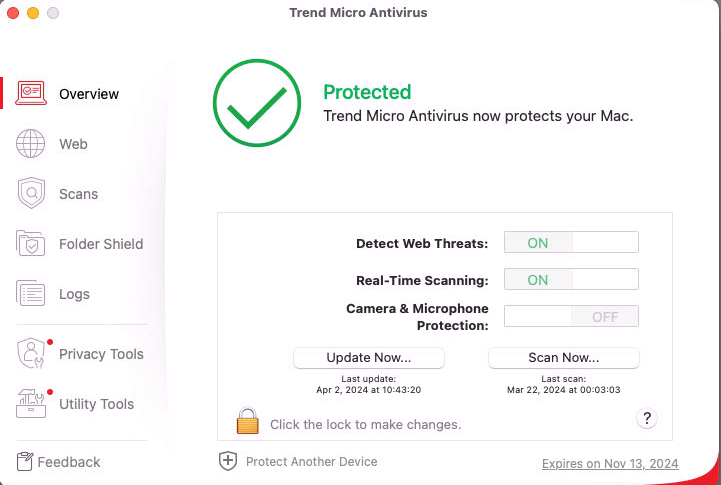This screenshot has width=721, height=485.
Task: Click the Feedback clipboard icon
Action: pyautogui.click(x=26, y=462)
